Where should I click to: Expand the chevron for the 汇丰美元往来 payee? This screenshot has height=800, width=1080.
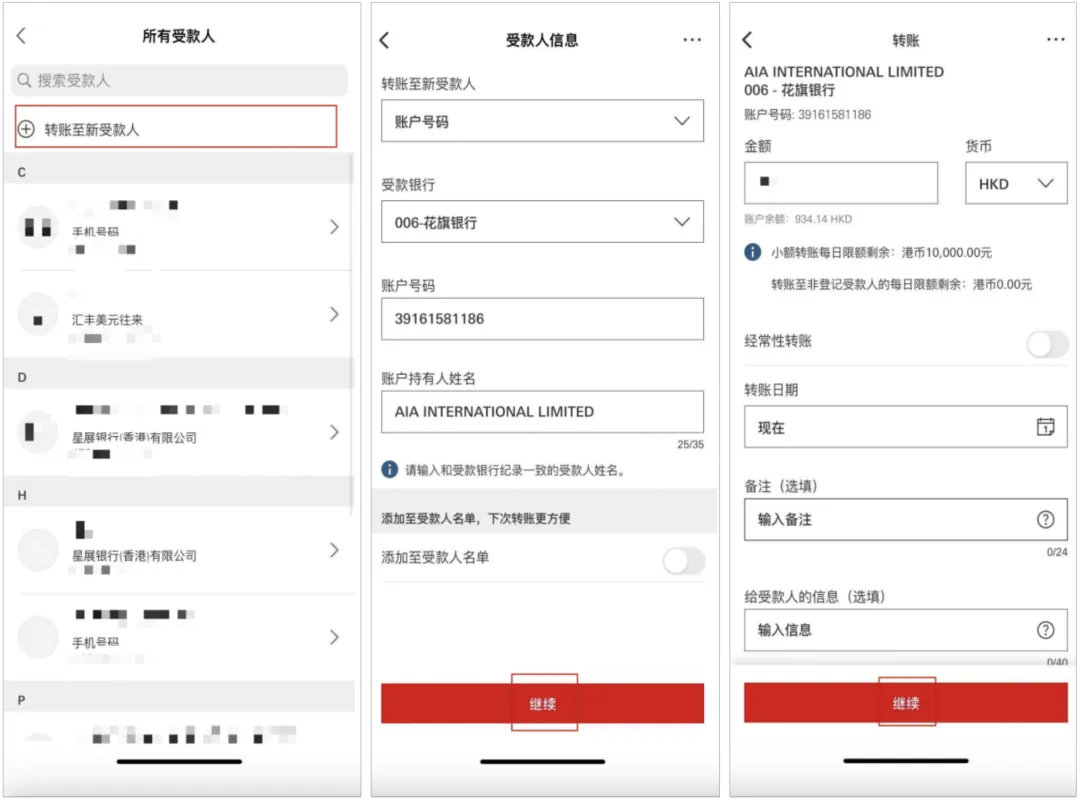[x=334, y=314]
